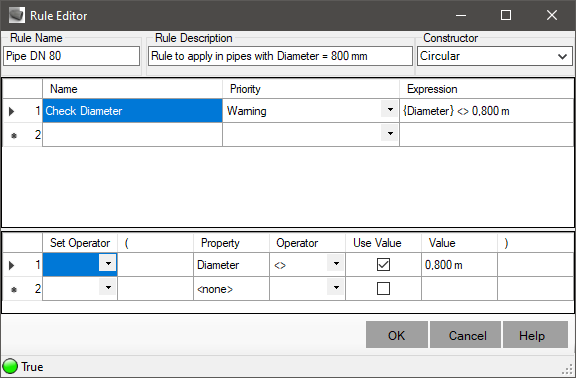Image resolution: width=576 pixels, height=378 pixels.
Task: Open the Constructor dropdown showing Circular
Action: (x=562, y=57)
